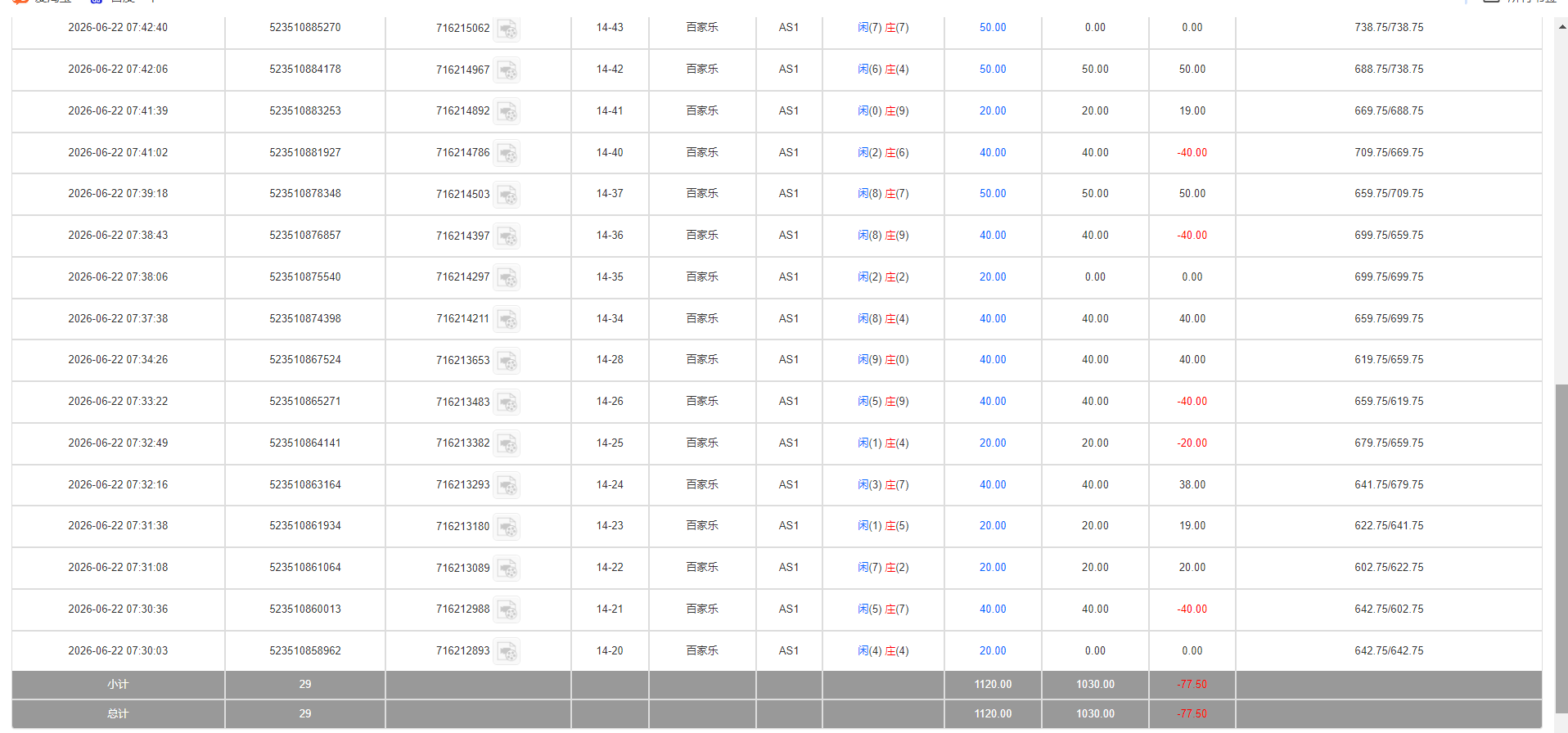This screenshot has width=1568, height=733.
Task: Select balance value 659.75/709.75
Action: (x=1389, y=194)
